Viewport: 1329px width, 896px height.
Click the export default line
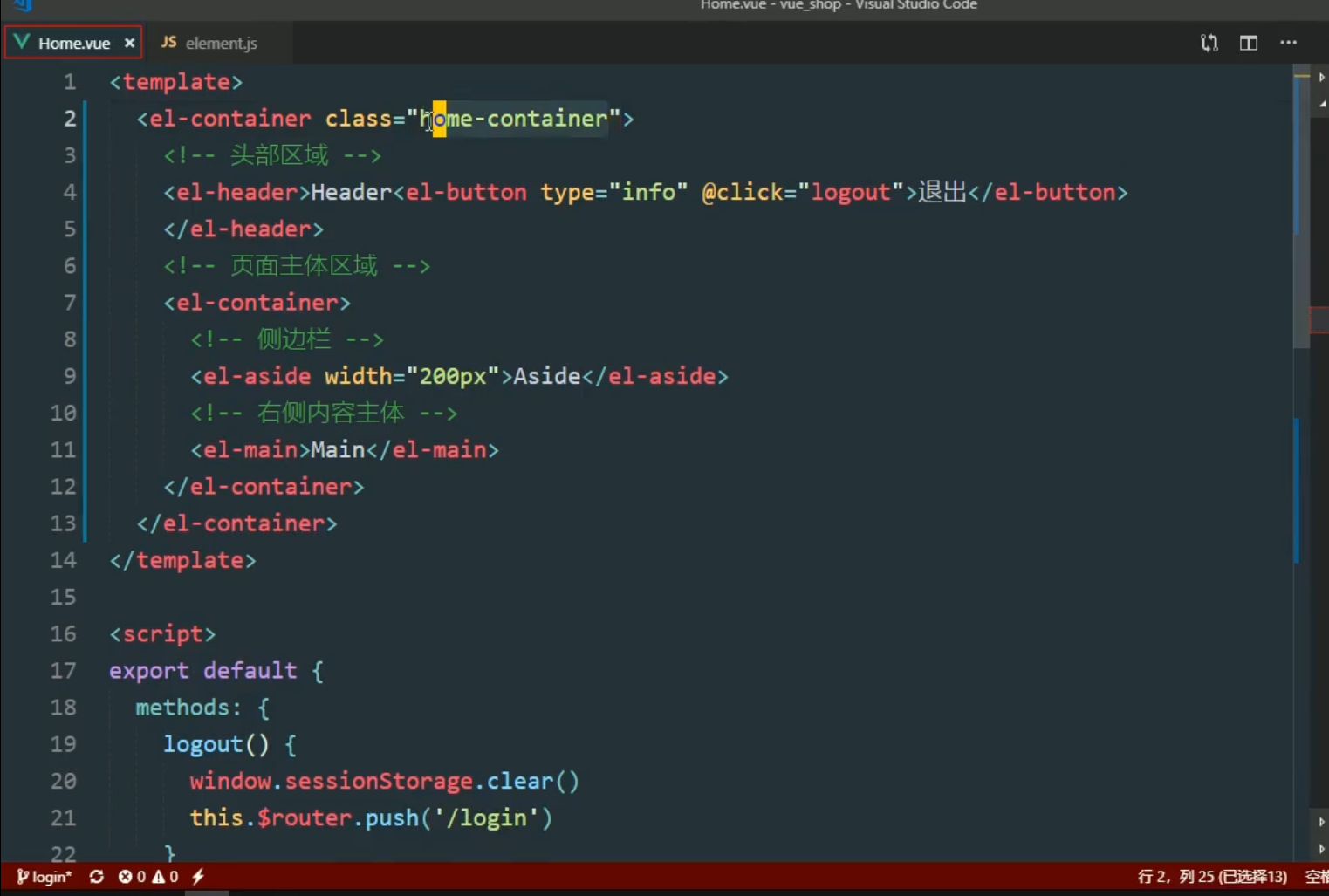(216, 670)
